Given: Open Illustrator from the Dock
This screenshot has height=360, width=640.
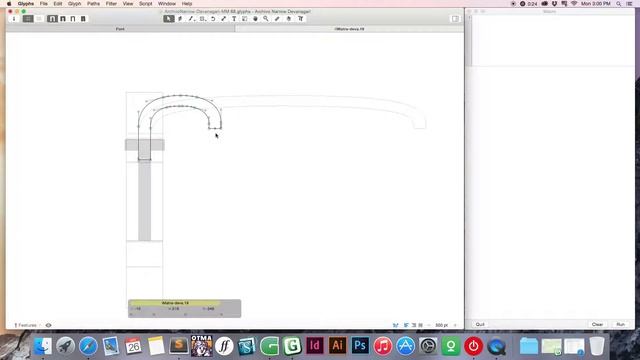Looking at the screenshot, I should [x=337, y=346].
